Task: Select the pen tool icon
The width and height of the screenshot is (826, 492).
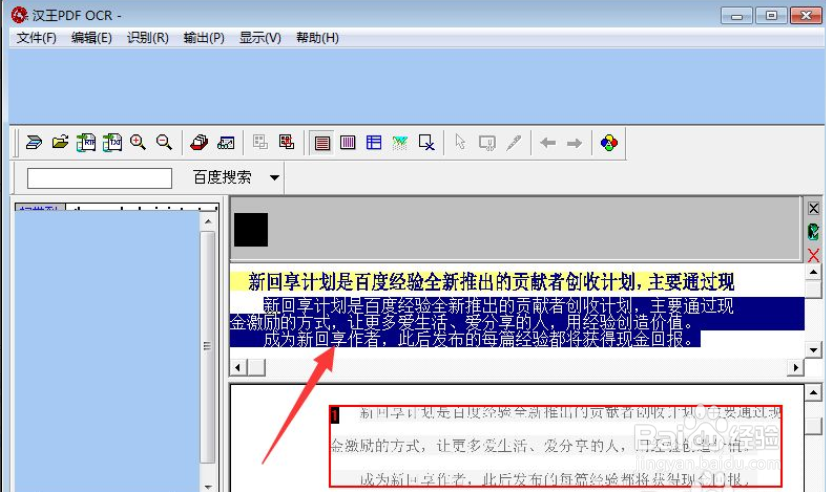Action: pyautogui.click(x=514, y=142)
